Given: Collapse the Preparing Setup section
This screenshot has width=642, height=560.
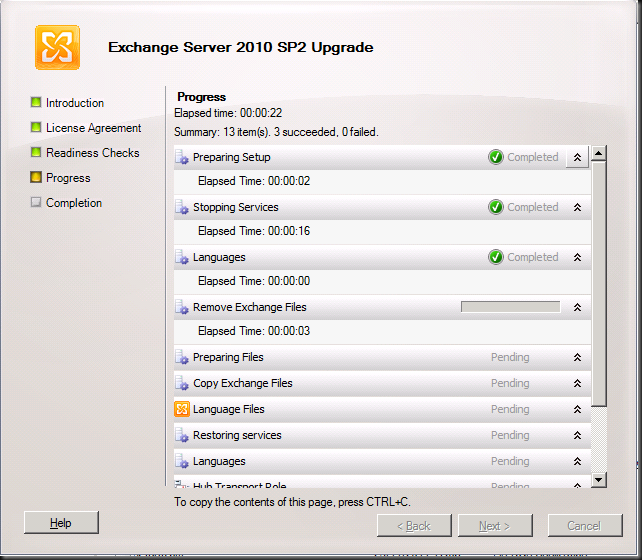Looking at the screenshot, I should (x=577, y=157).
